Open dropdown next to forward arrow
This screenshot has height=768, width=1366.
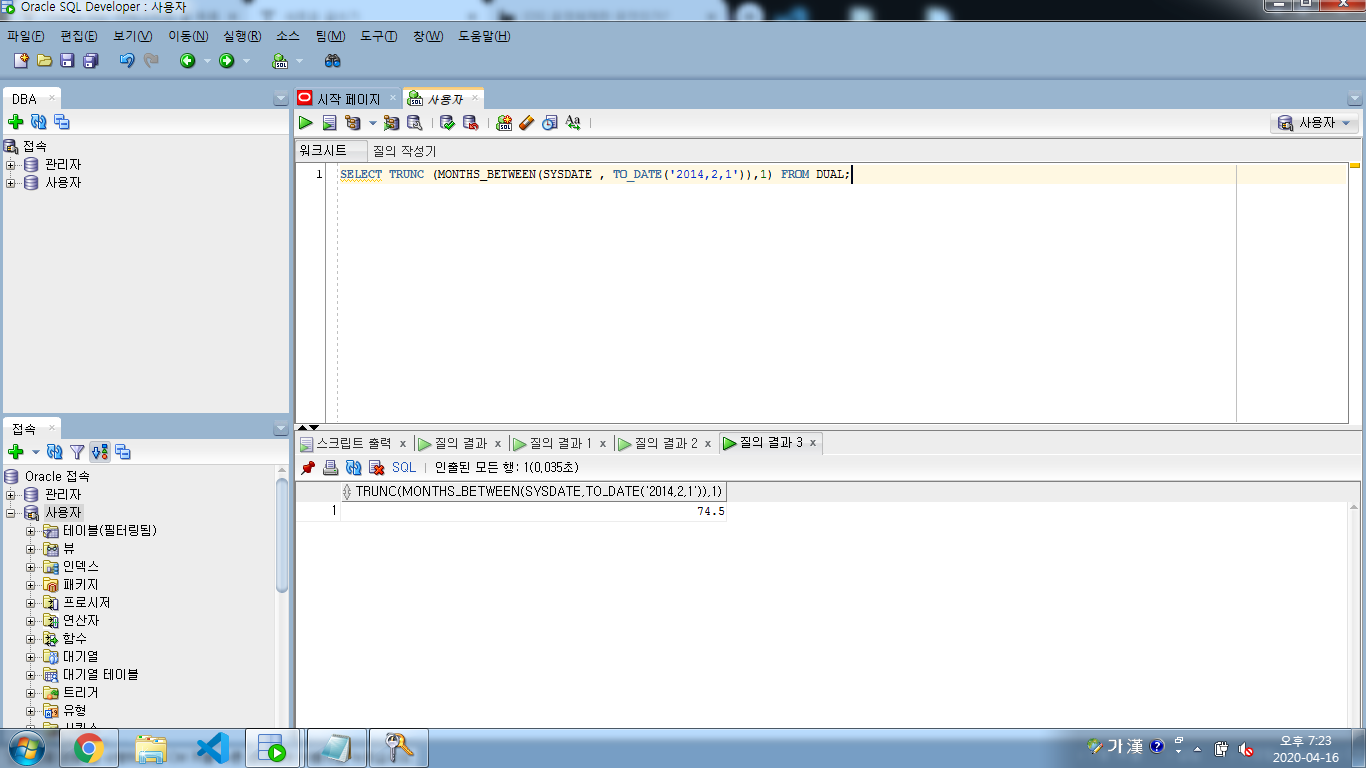pyautogui.click(x=247, y=61)
